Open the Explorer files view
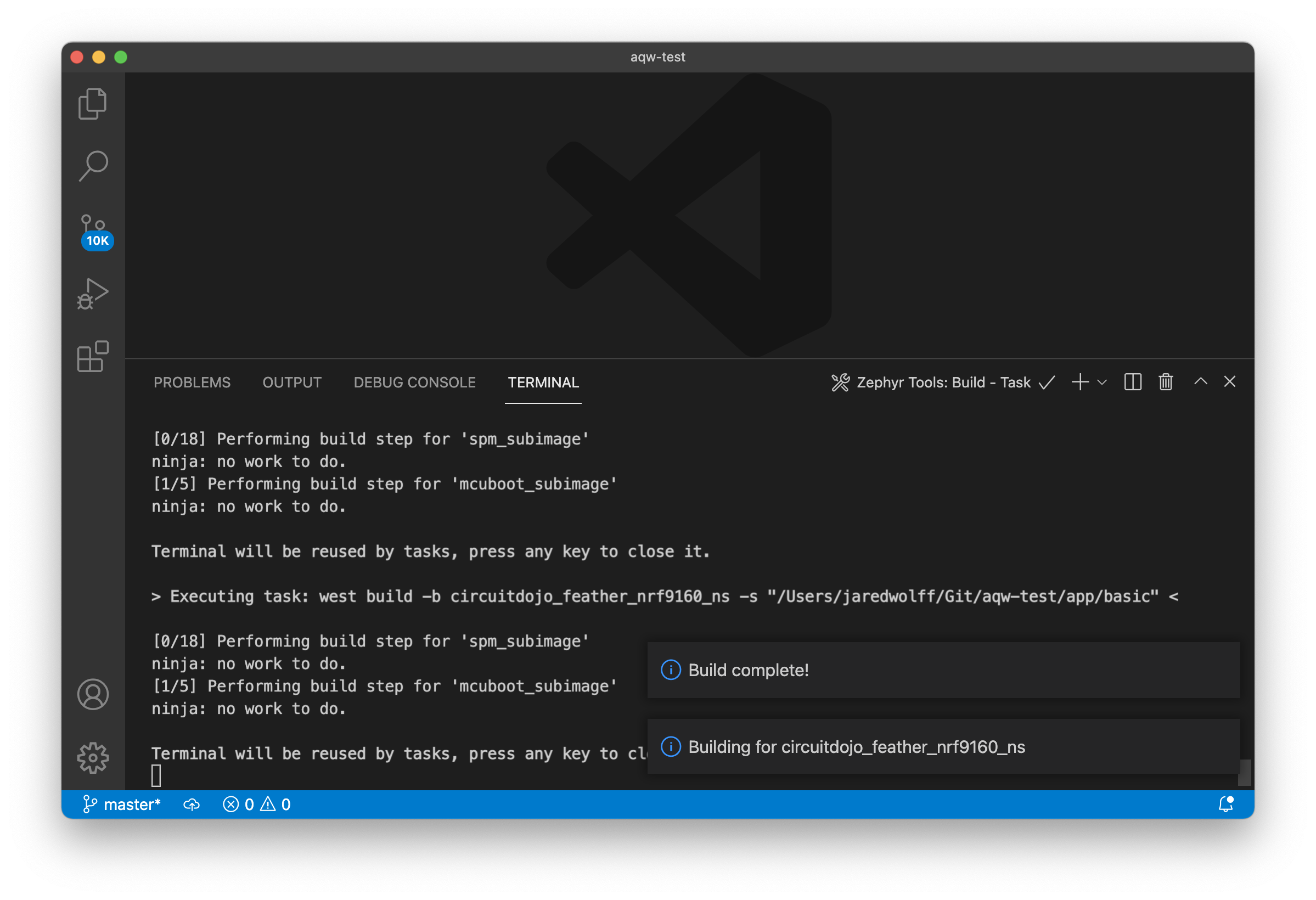The image size is (1316, 900). (x=92, y=104)
